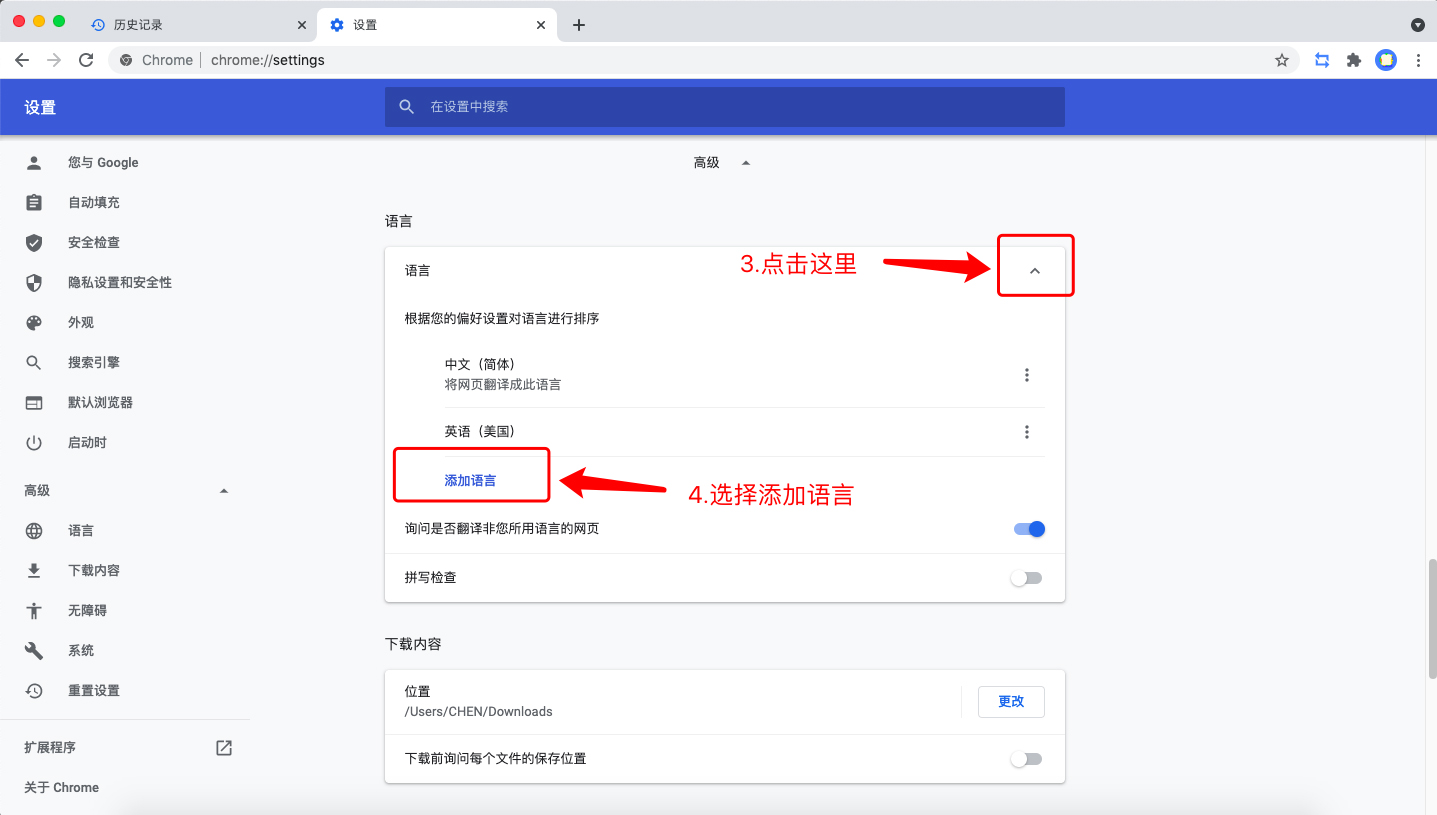Bookmark this page with the star icon
The height and width of the screenshot is (815, 1437).
click(x=1281, y=60)
